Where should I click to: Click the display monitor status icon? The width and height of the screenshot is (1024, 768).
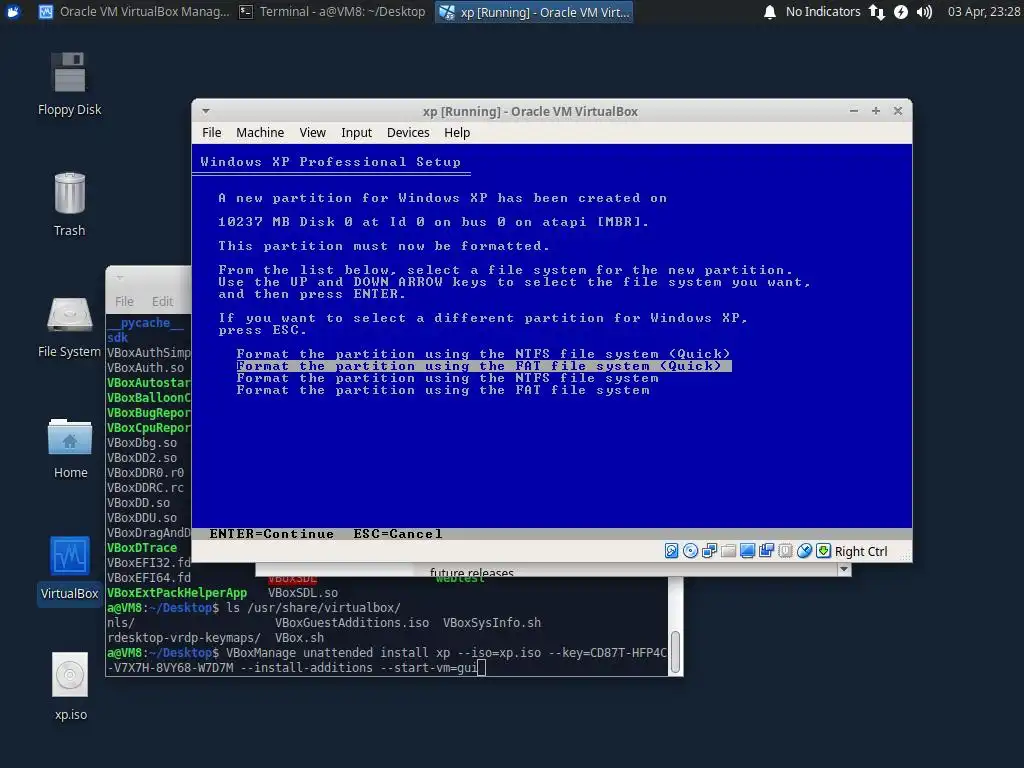747,551
